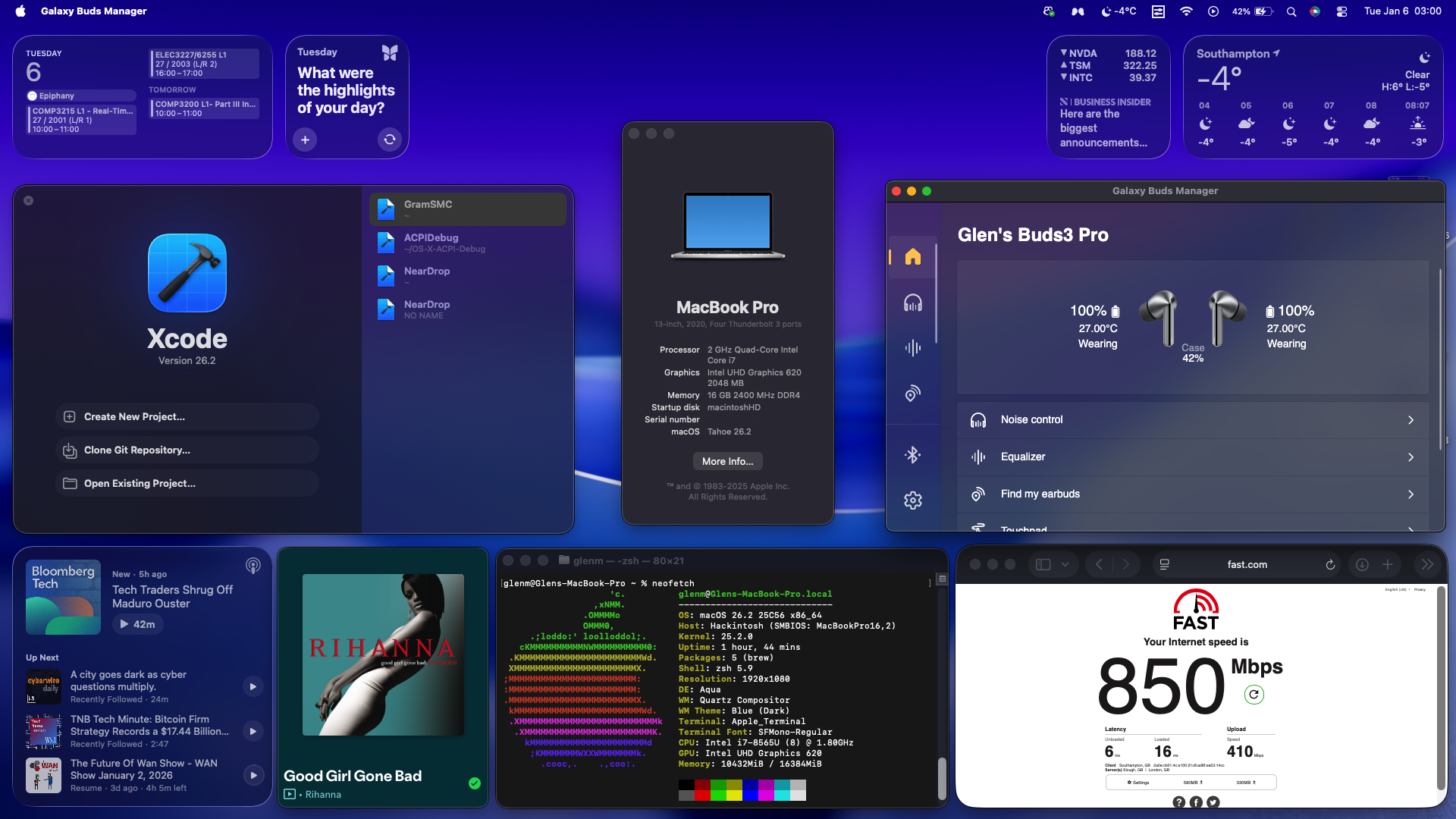Open the NearDrop NO NAME project
Viewport: 1456px width, 819px height.
pos(468,309)
